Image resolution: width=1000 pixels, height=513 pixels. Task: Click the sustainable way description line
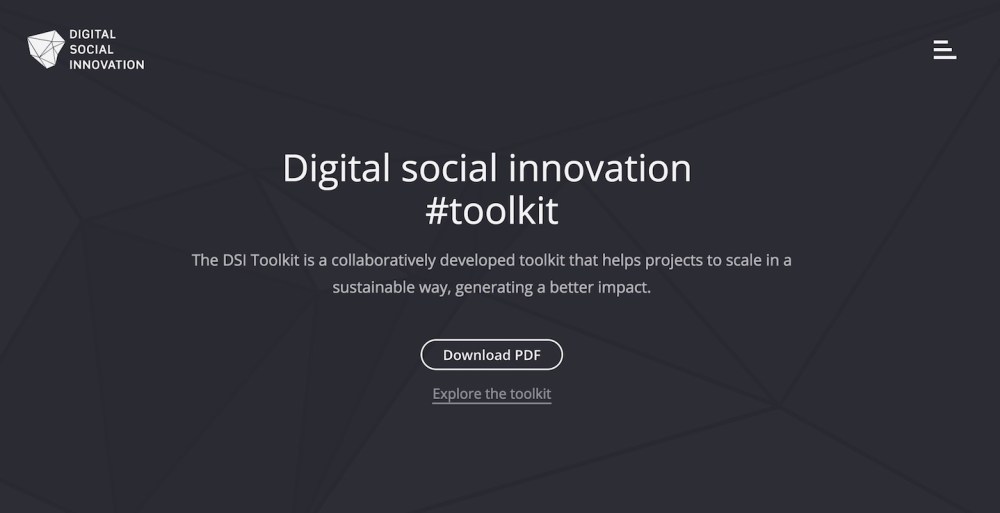coord(491,287)
